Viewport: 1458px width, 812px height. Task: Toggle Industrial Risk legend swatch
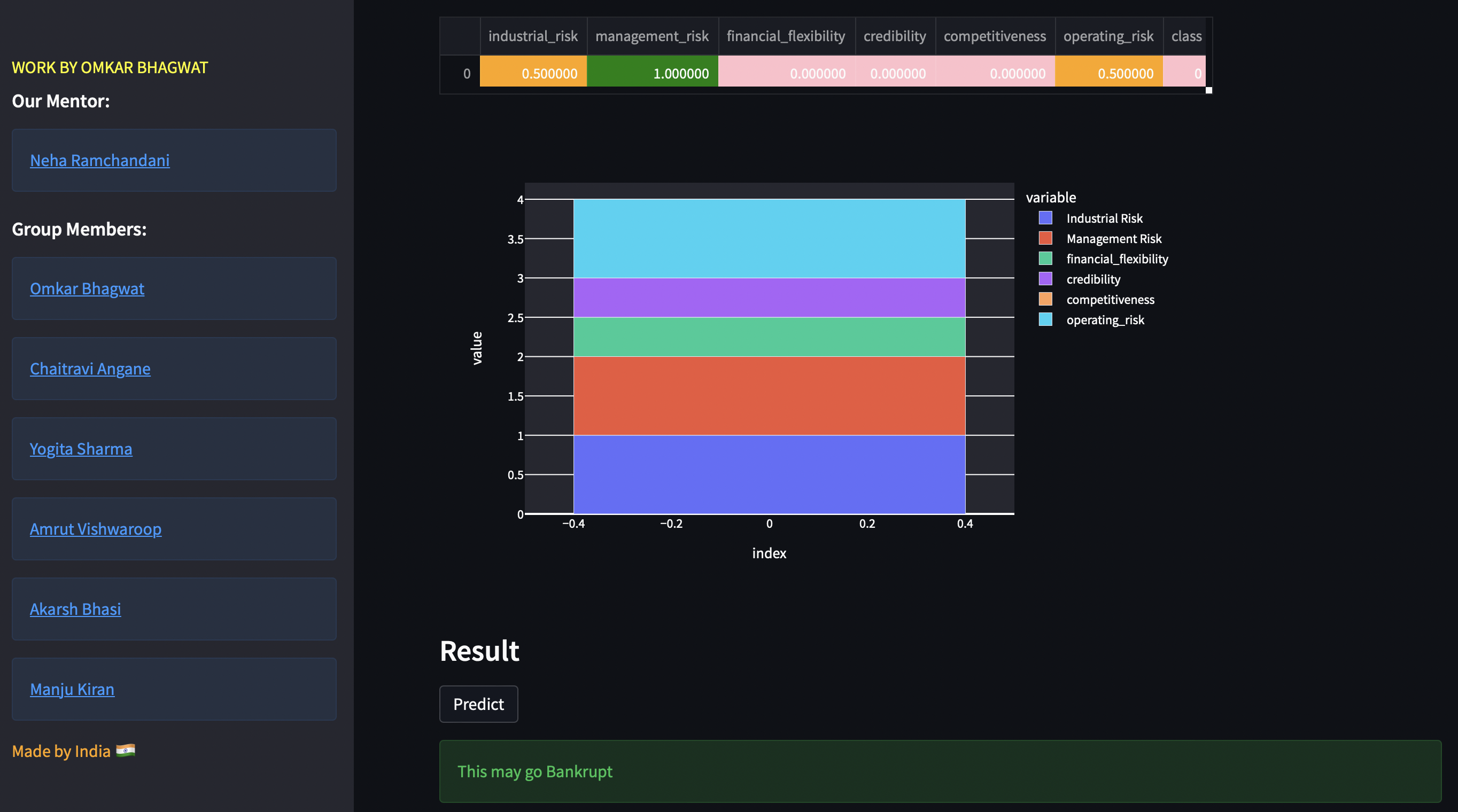(x=1045, y=218)
